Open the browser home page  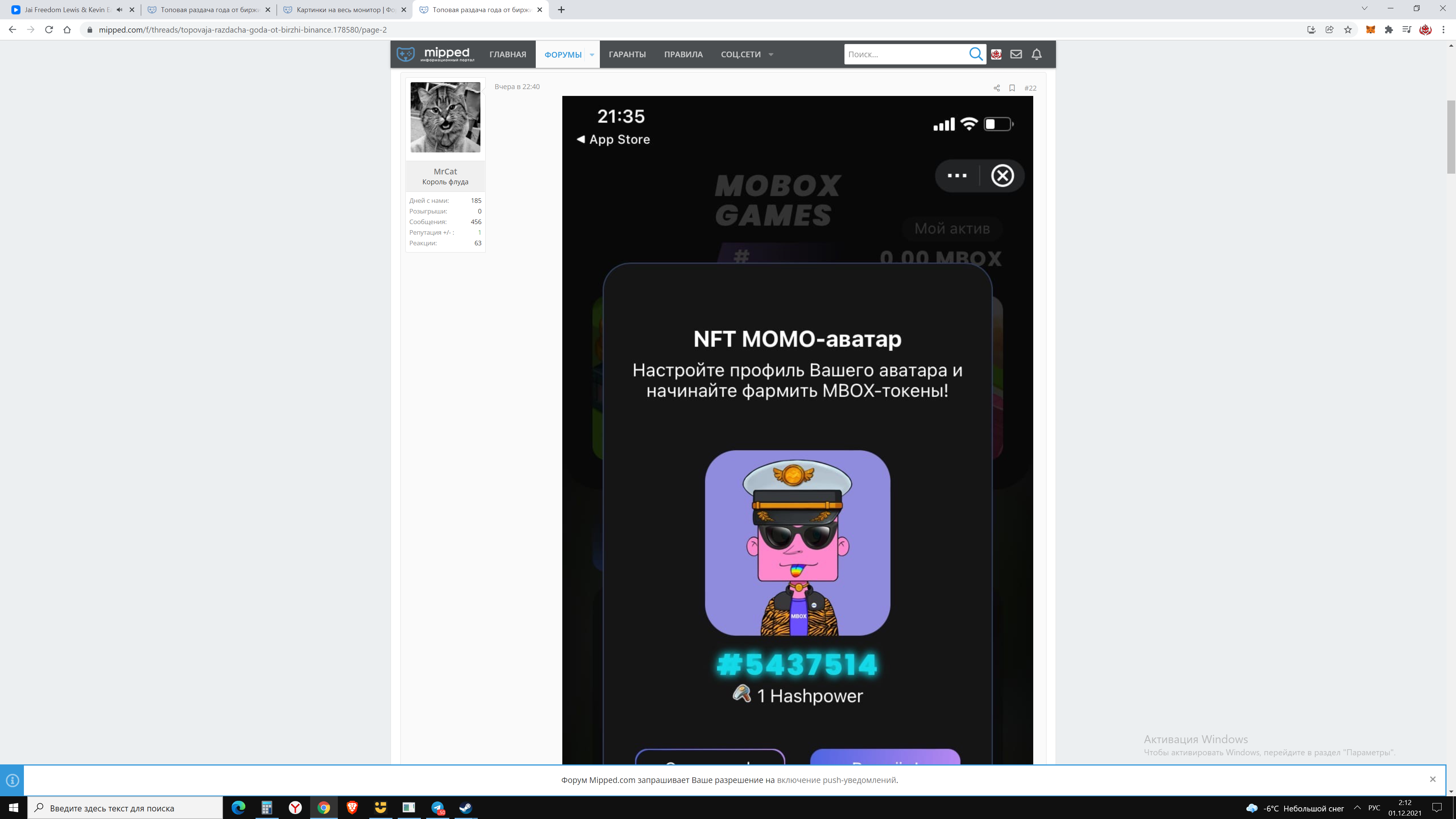click(67, 30)
